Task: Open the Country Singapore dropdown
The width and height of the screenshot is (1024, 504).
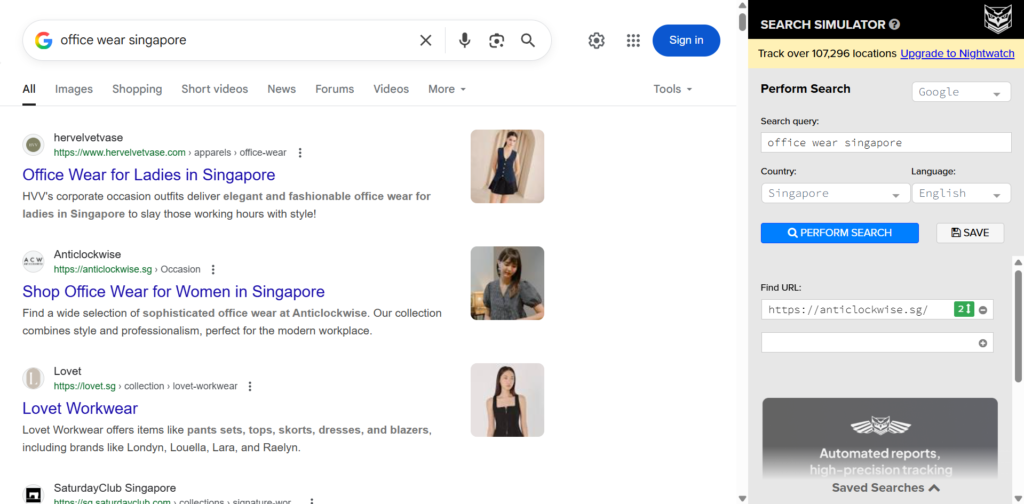Action: (834, 193)
